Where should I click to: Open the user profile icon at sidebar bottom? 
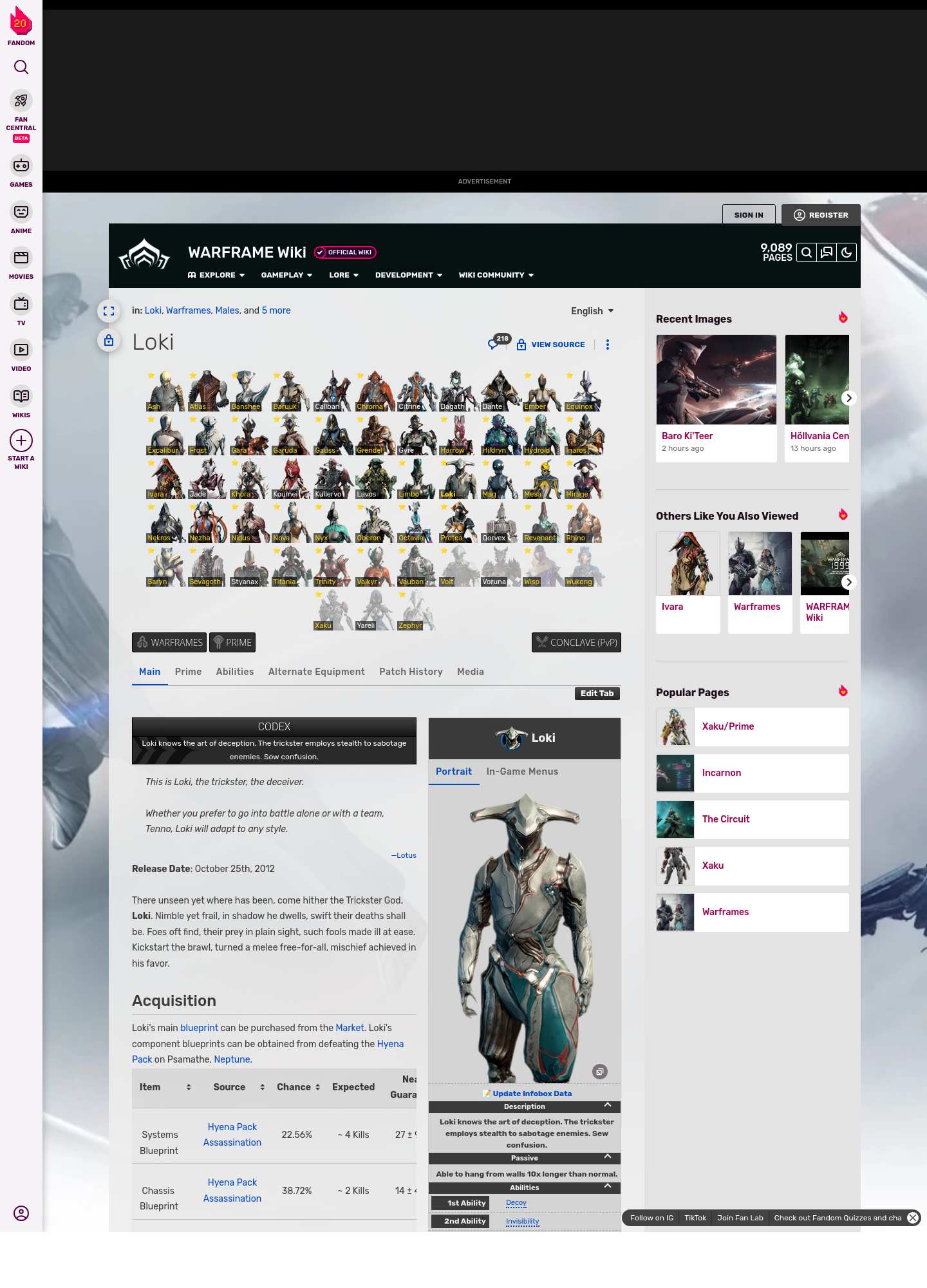tap(21, 1213)
